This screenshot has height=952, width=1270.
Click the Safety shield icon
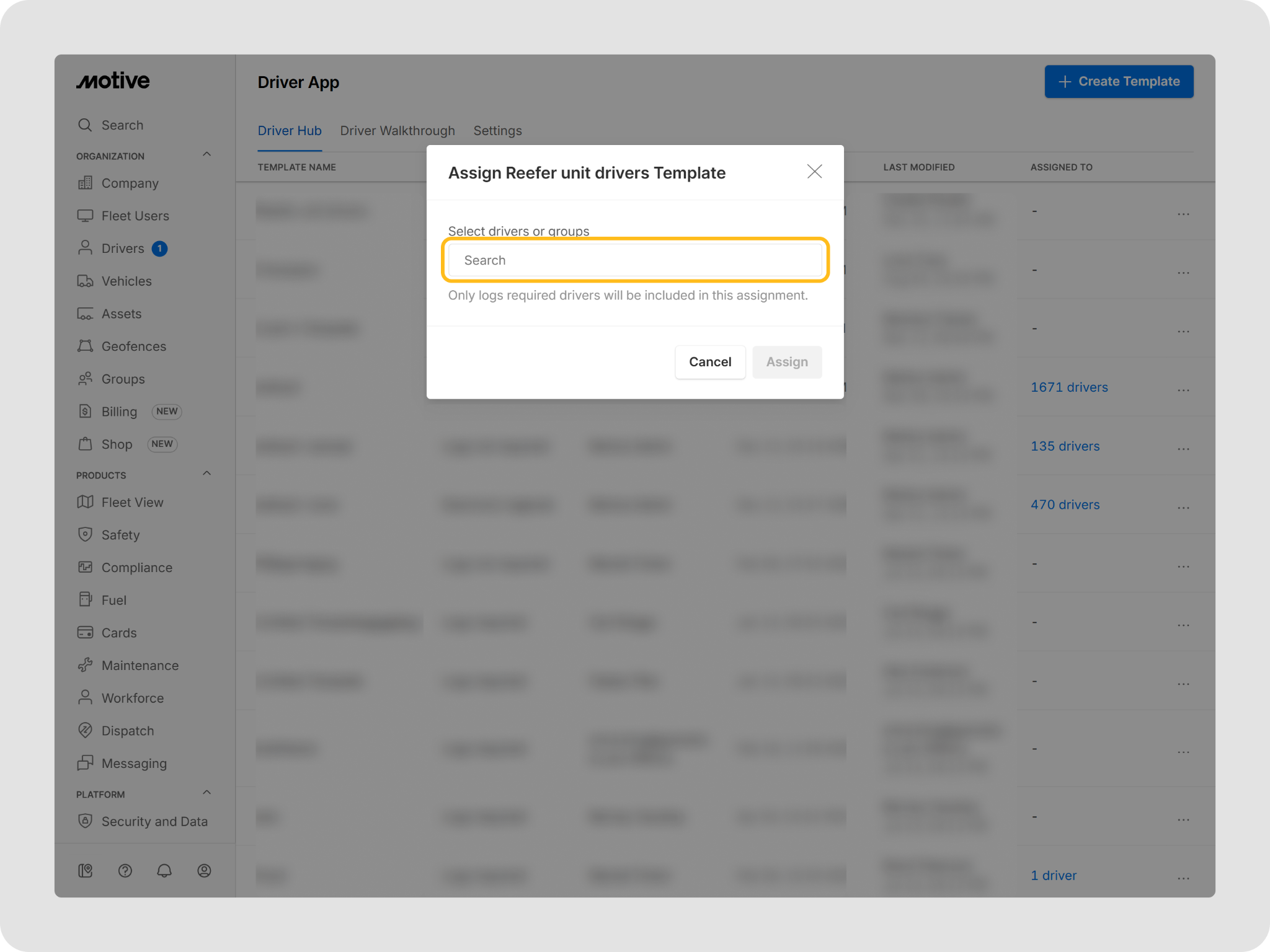coord(85,534)
